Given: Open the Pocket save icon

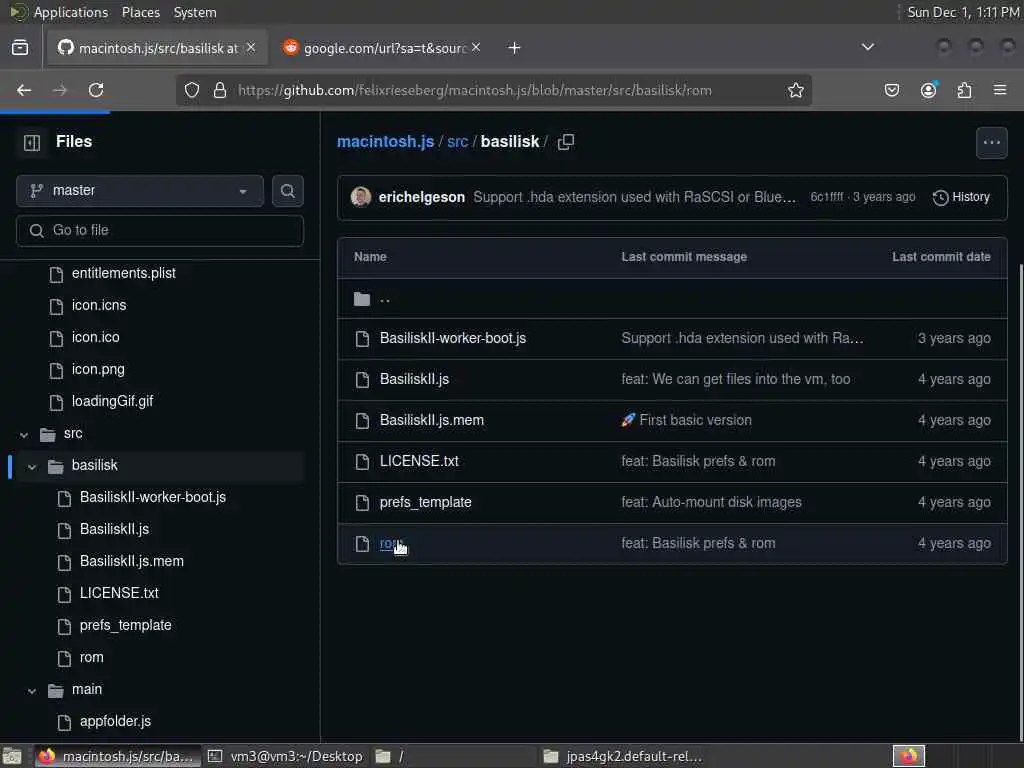Looking at the screenshot, I should pos(891,90).
